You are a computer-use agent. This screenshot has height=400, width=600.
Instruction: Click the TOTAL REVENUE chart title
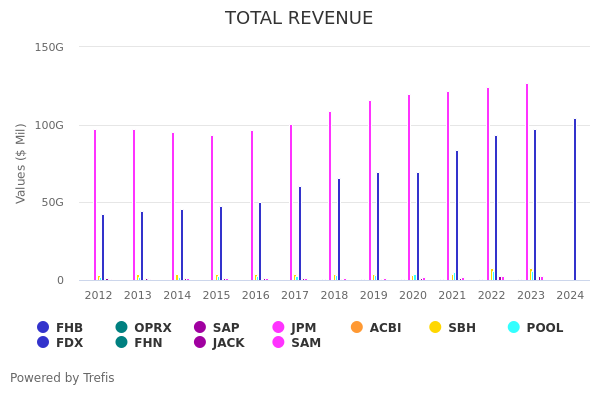point(299,19)
